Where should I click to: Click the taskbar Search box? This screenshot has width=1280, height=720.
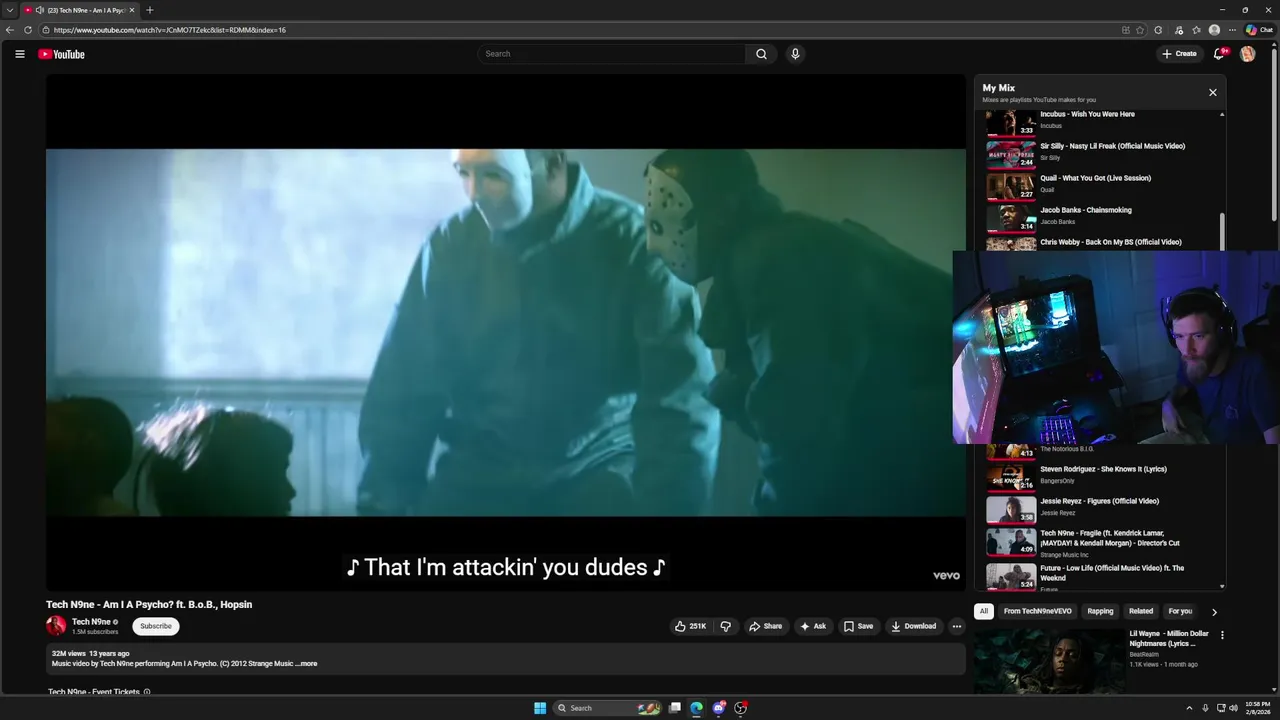(x=608, y=708)
